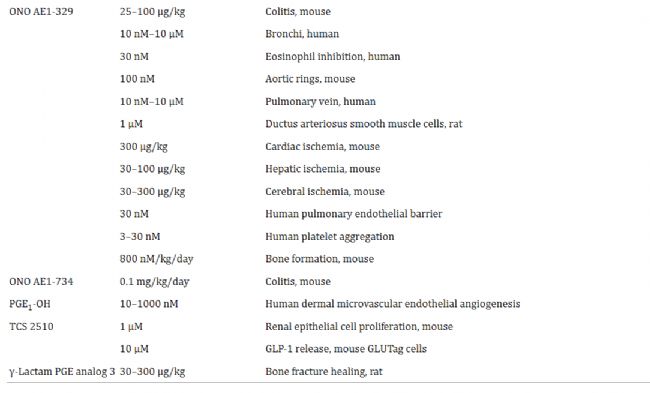Select the Aortic rings, mouse row
Viewport: 650px width, 393px height.
tap(310, 79)
